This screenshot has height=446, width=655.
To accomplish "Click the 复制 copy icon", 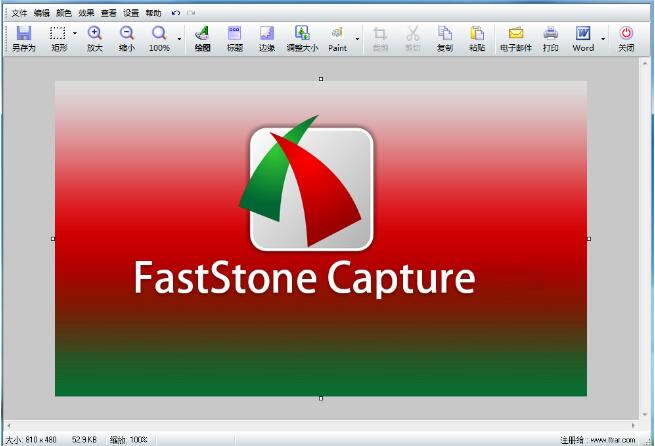I will tap(445, 38).
